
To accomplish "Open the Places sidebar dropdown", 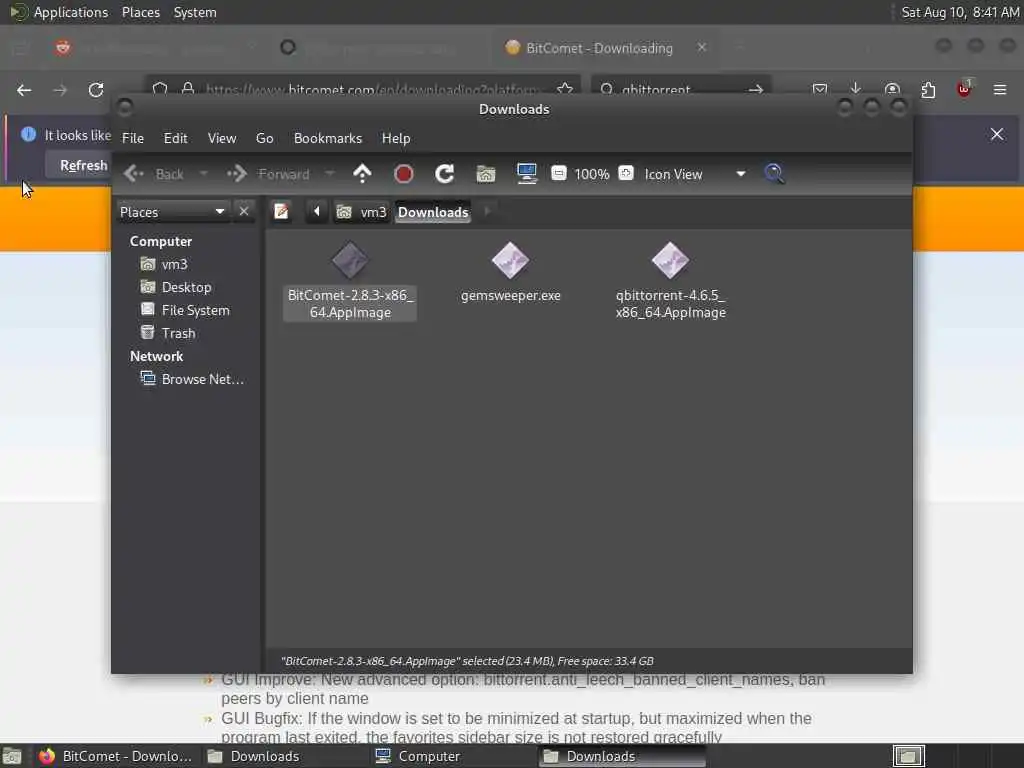I will click(x=172, y=212).
